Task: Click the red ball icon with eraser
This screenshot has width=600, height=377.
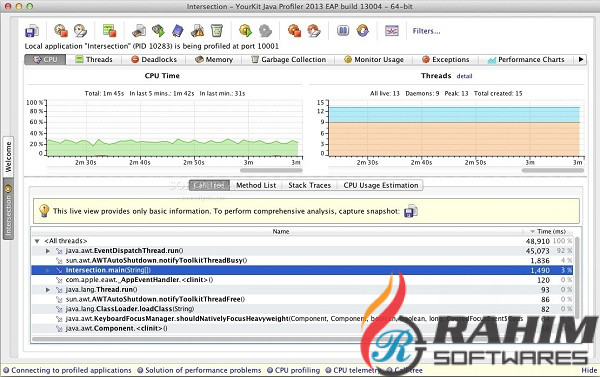Action: [x=314, y=31]
